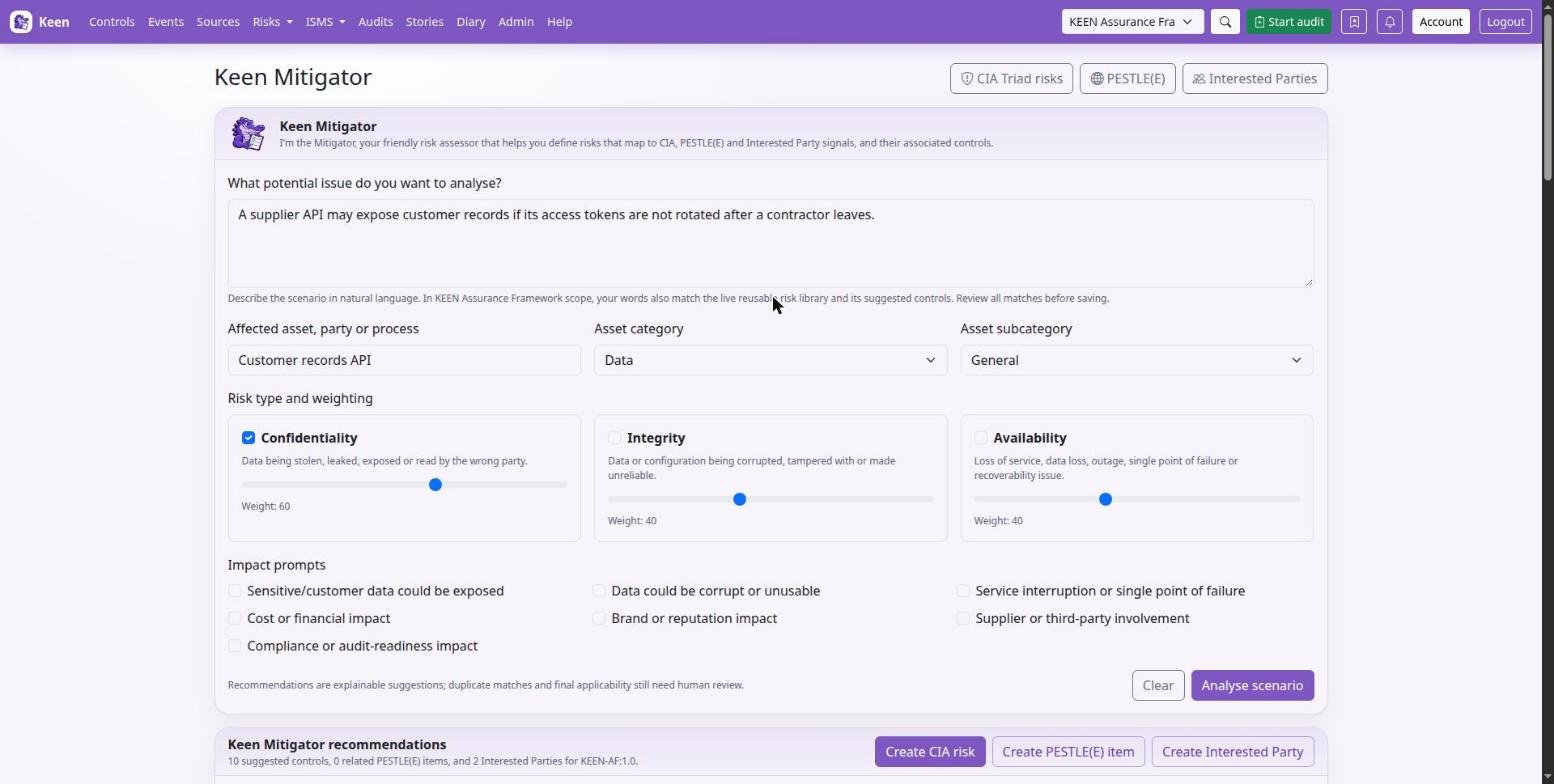Open the Asset category dropdown
The height and width of the screenshot is (784, 1554).
coord(770,360)
